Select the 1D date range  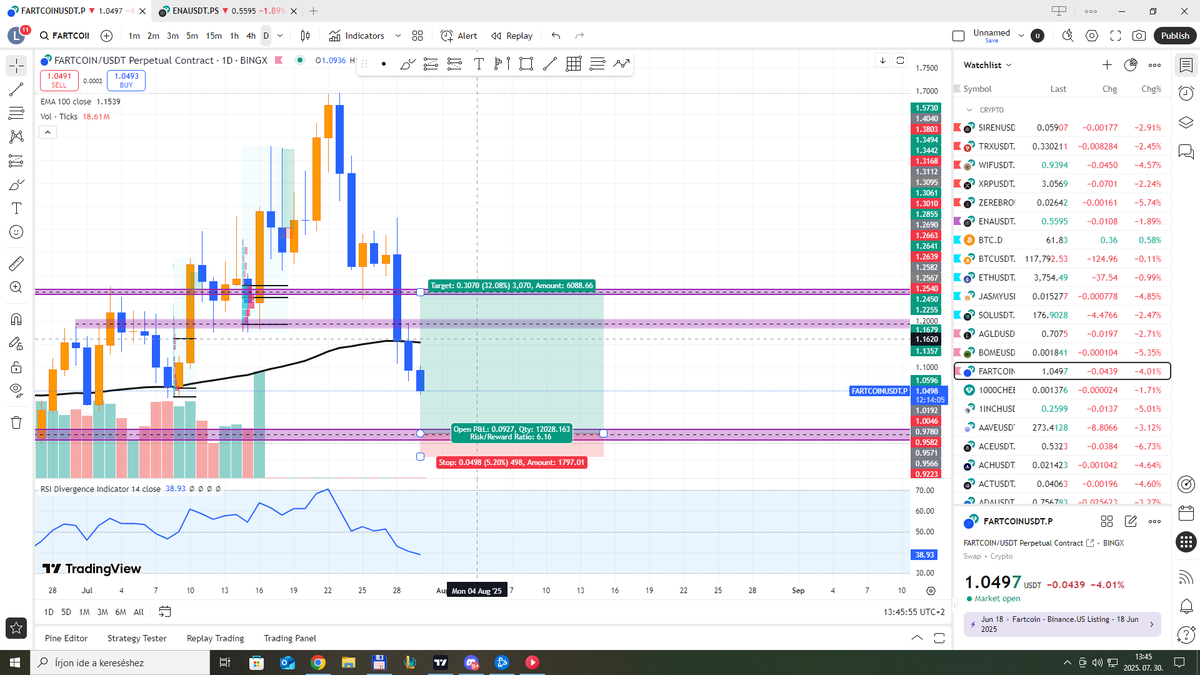pyautogui.click(x=49, y=611)
